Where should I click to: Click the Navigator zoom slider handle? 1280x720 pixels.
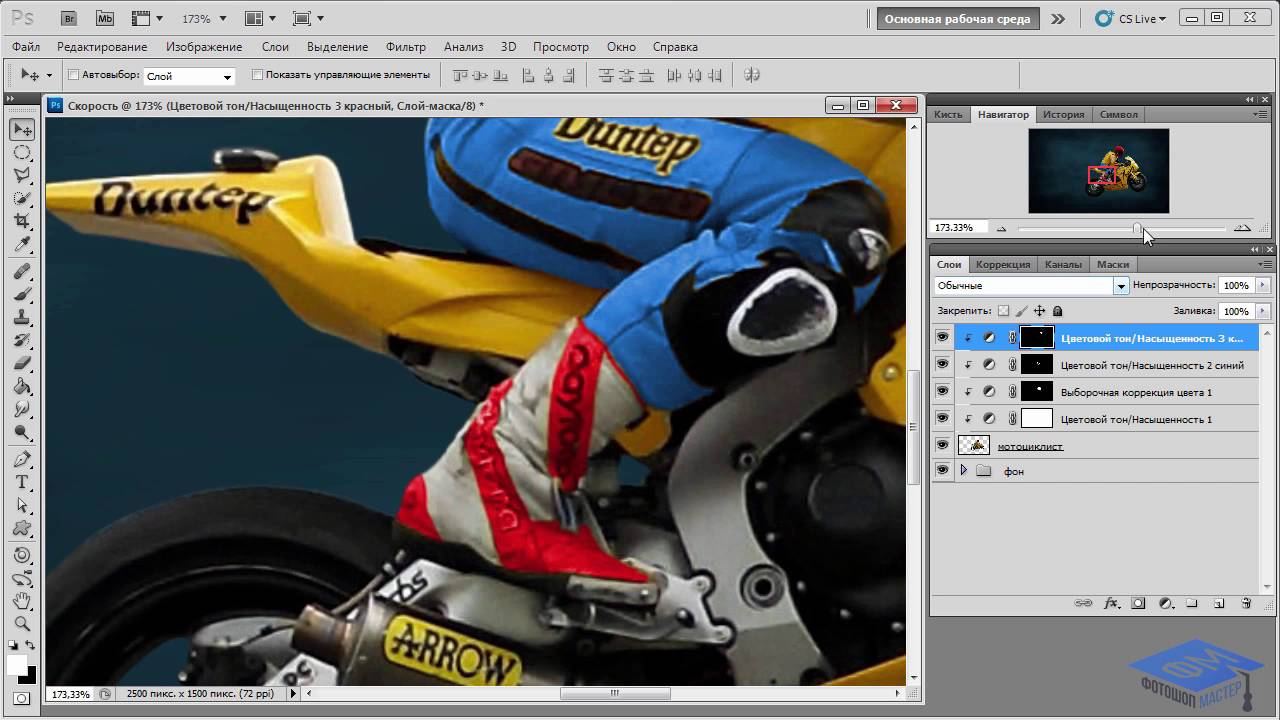1137,229
